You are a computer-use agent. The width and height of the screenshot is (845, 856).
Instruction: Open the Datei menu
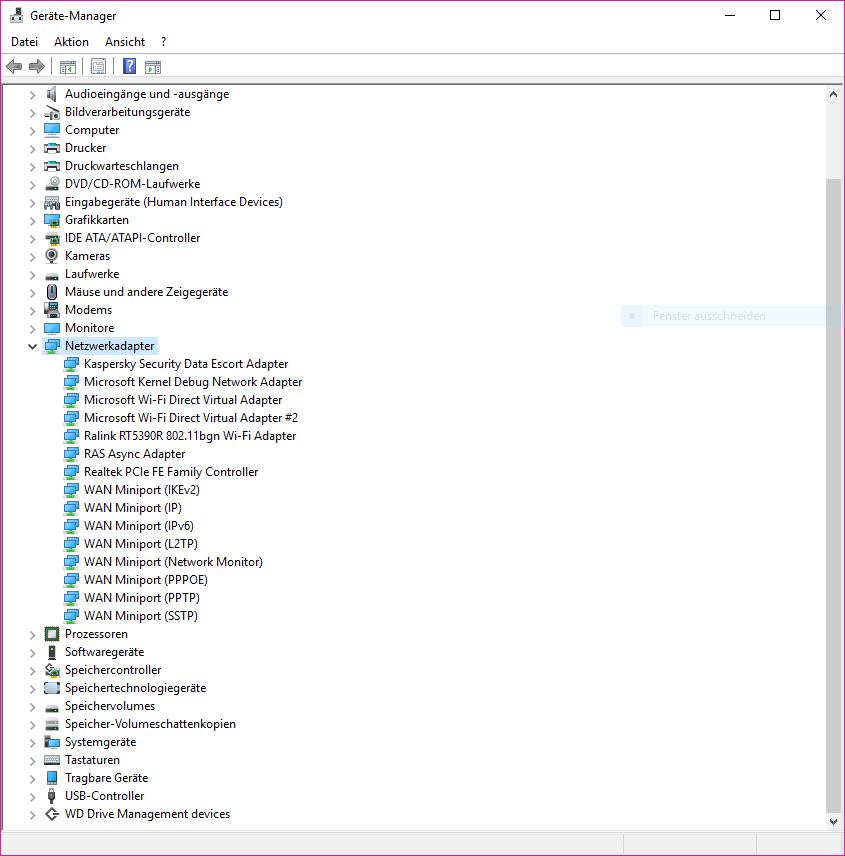(25, 42)
